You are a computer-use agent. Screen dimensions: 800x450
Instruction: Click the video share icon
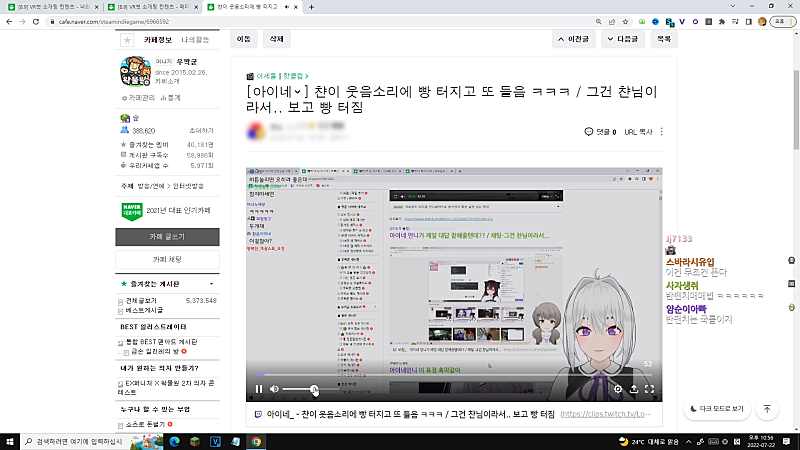point(633,389)
